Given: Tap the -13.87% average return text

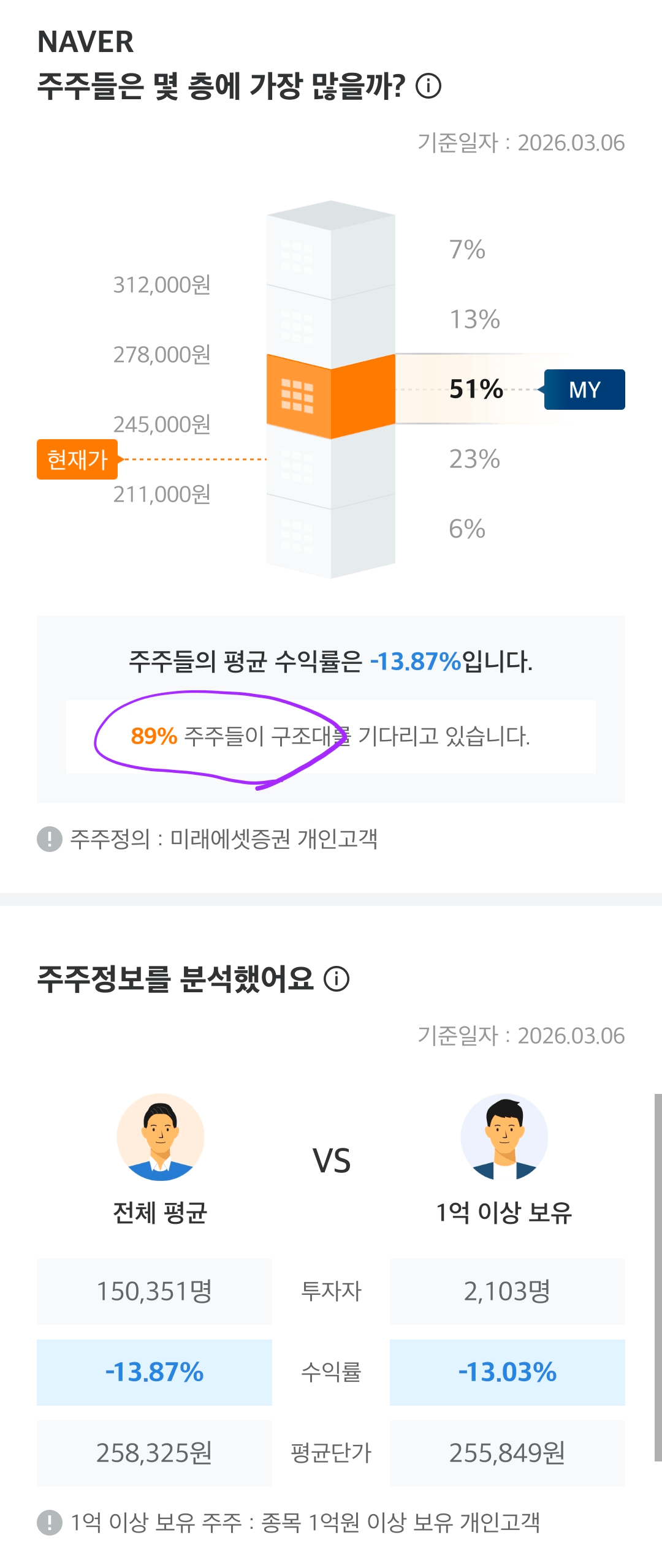Looking at the screenshot, I should point(416,661).
